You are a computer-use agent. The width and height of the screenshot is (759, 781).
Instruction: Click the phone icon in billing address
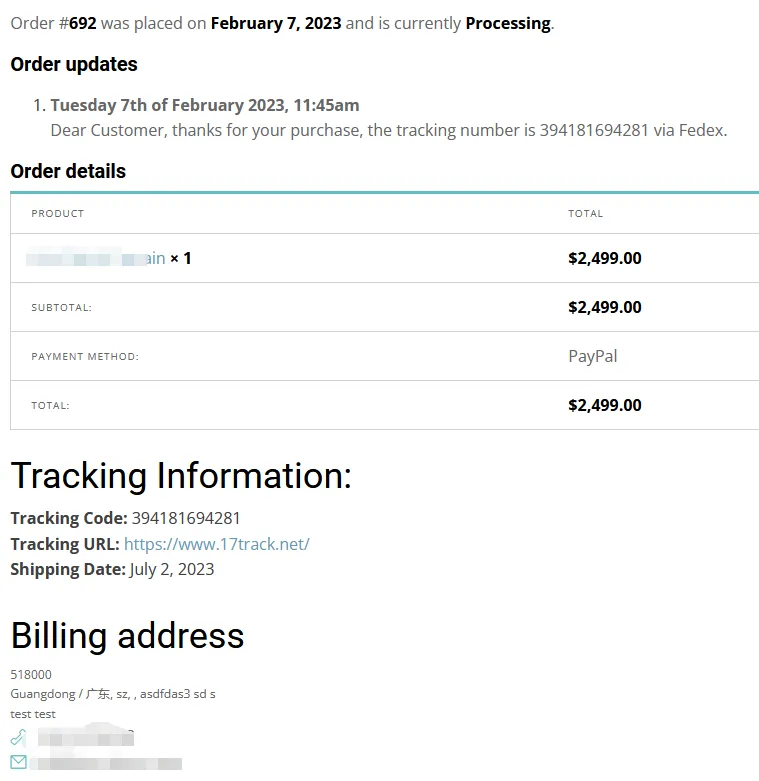(x=18, y=738)
